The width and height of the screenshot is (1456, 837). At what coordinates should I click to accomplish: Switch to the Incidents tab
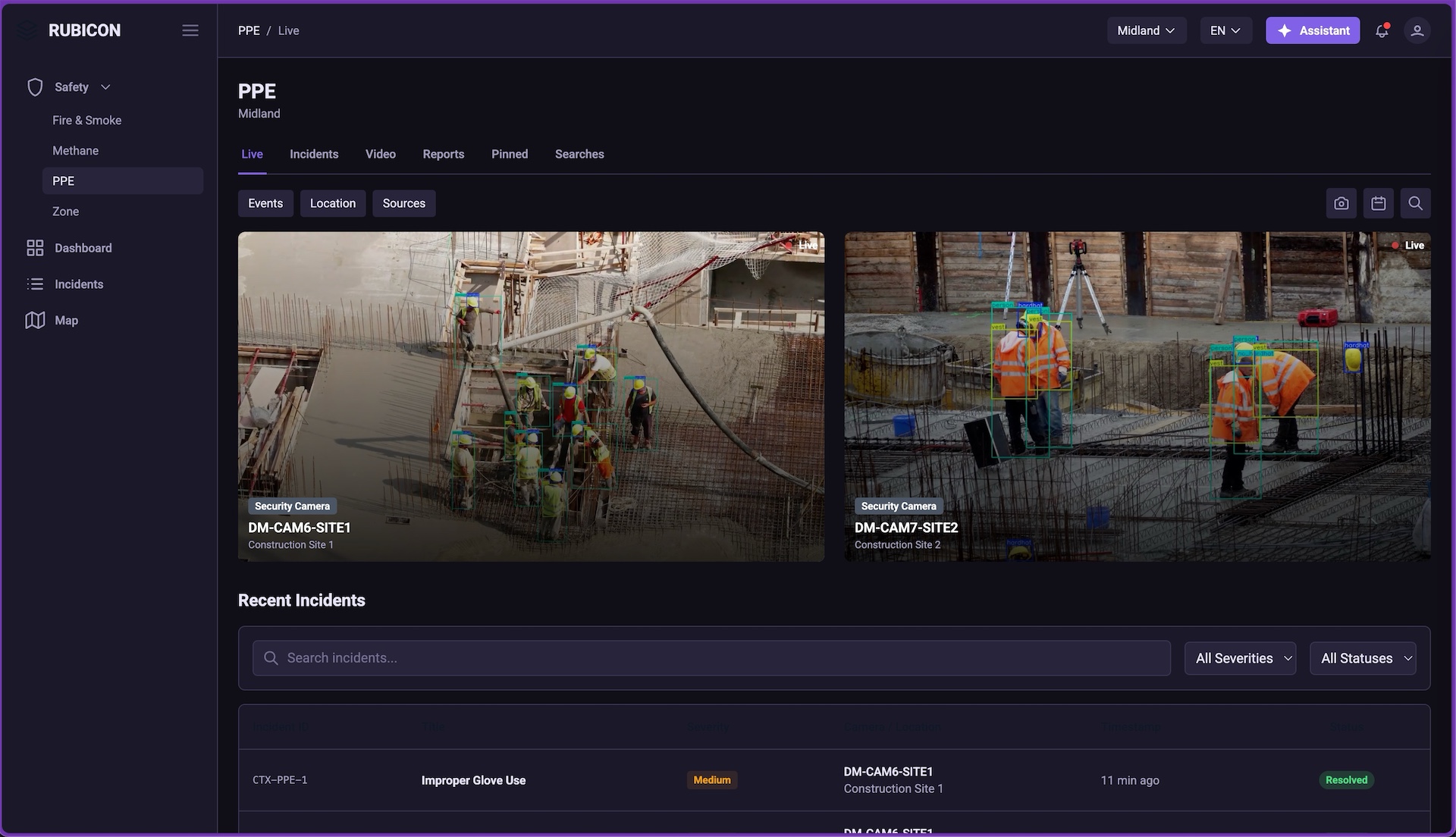point(314,154)
